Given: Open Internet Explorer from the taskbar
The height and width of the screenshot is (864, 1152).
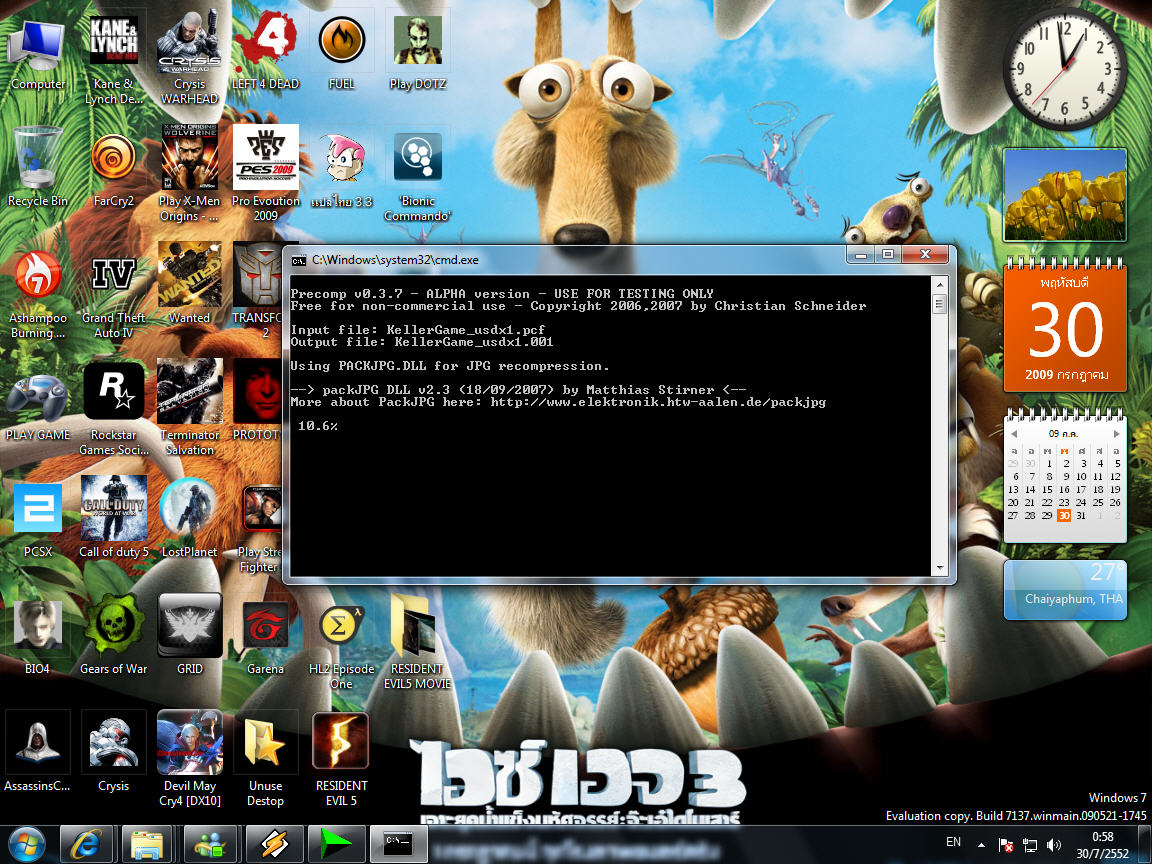Looking at the screenshot, I should point(85,845).
